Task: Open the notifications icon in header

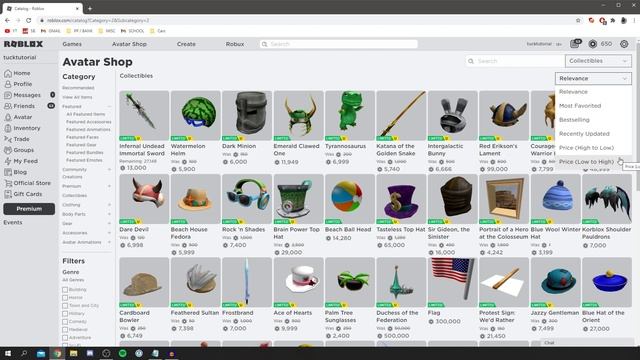Action: pos(575,44)
